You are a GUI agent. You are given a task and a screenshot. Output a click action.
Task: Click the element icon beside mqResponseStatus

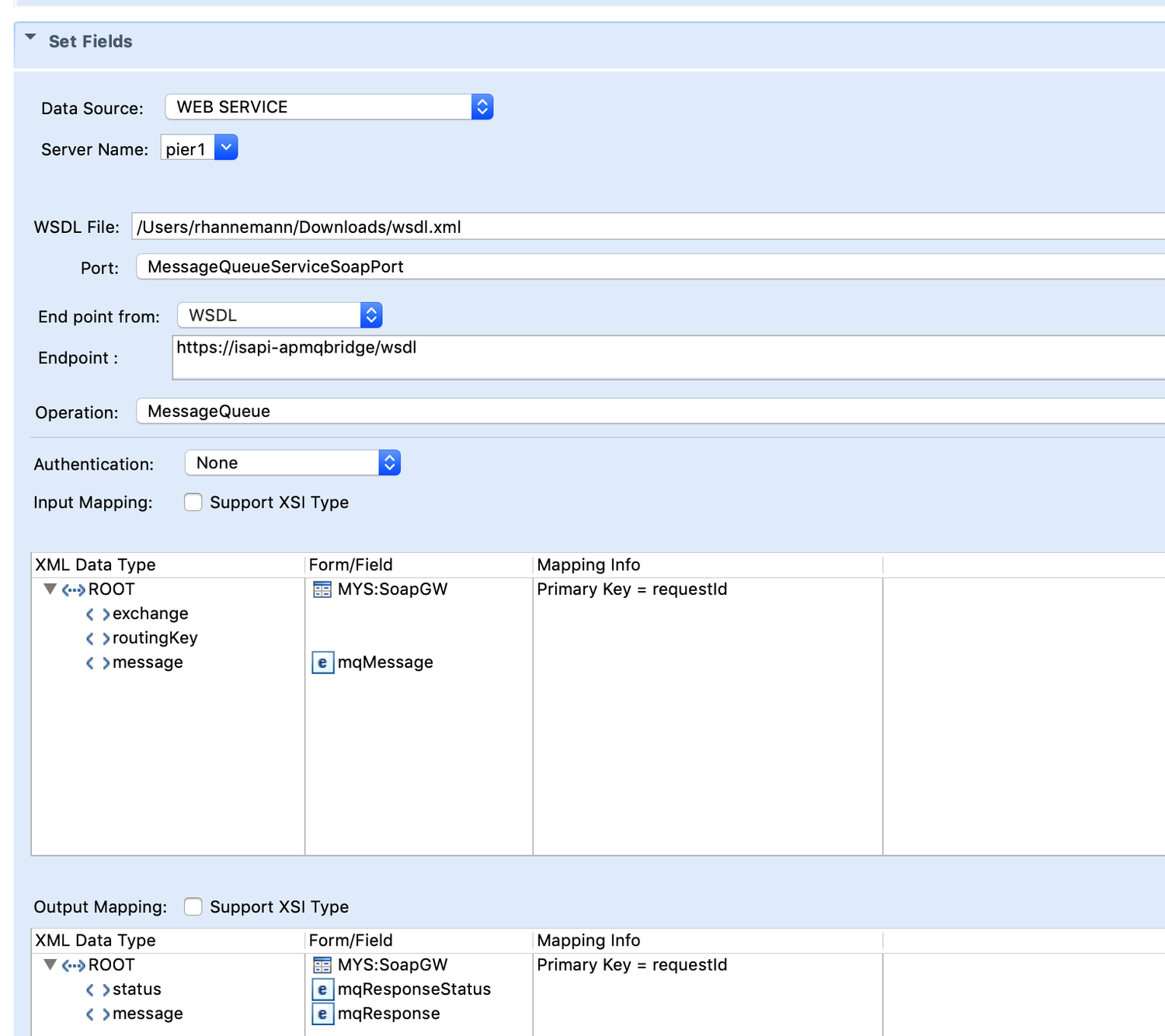pos(322,989)
